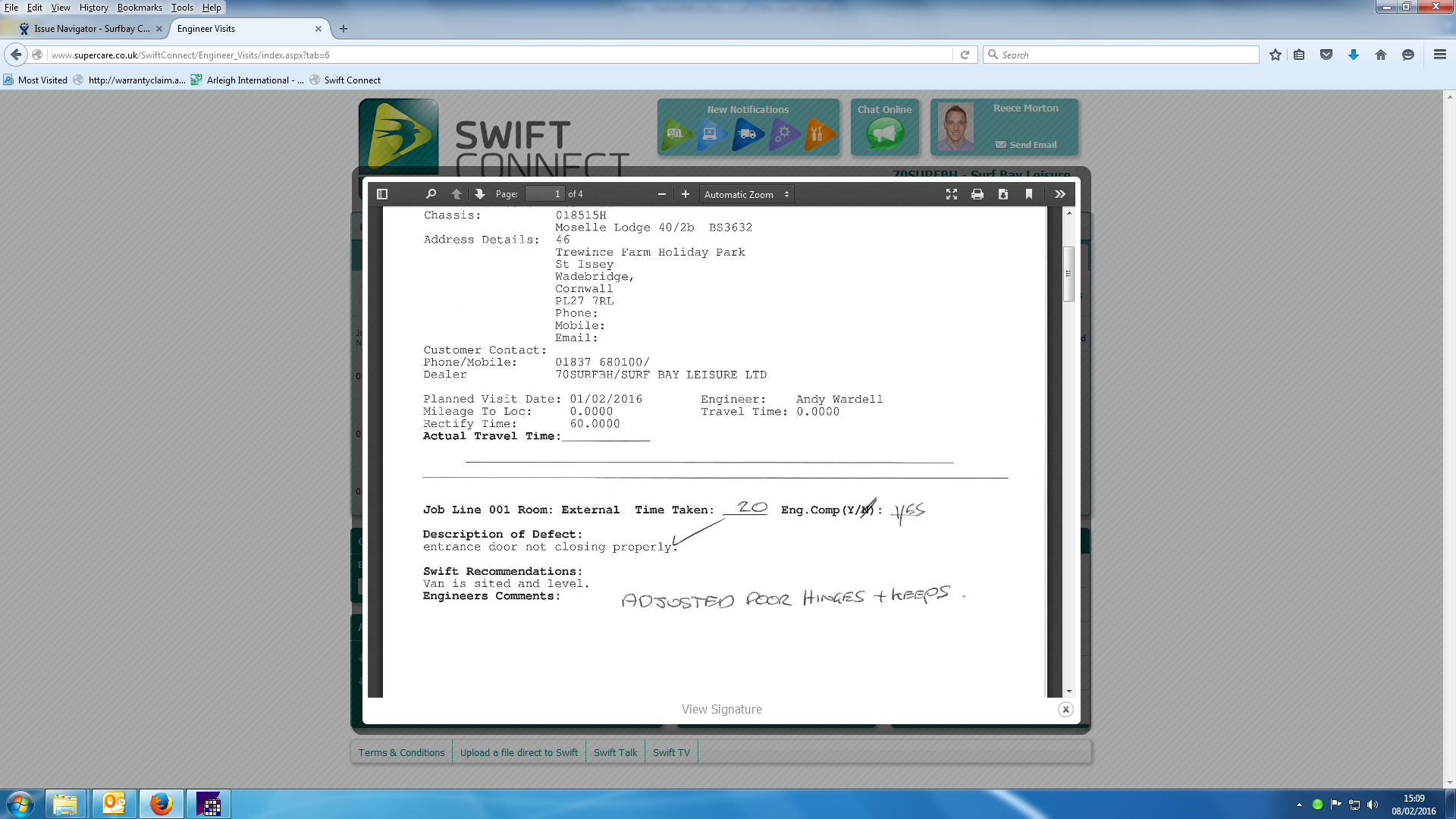This screenshot has width=1456, height=819.
Task: Go to next PDF page
Action: point(480,194)
